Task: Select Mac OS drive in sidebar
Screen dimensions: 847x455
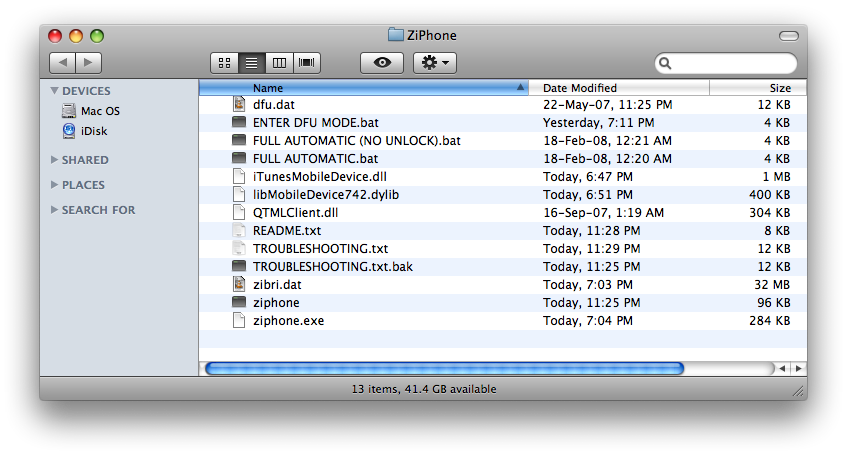Action: (99, 111)
